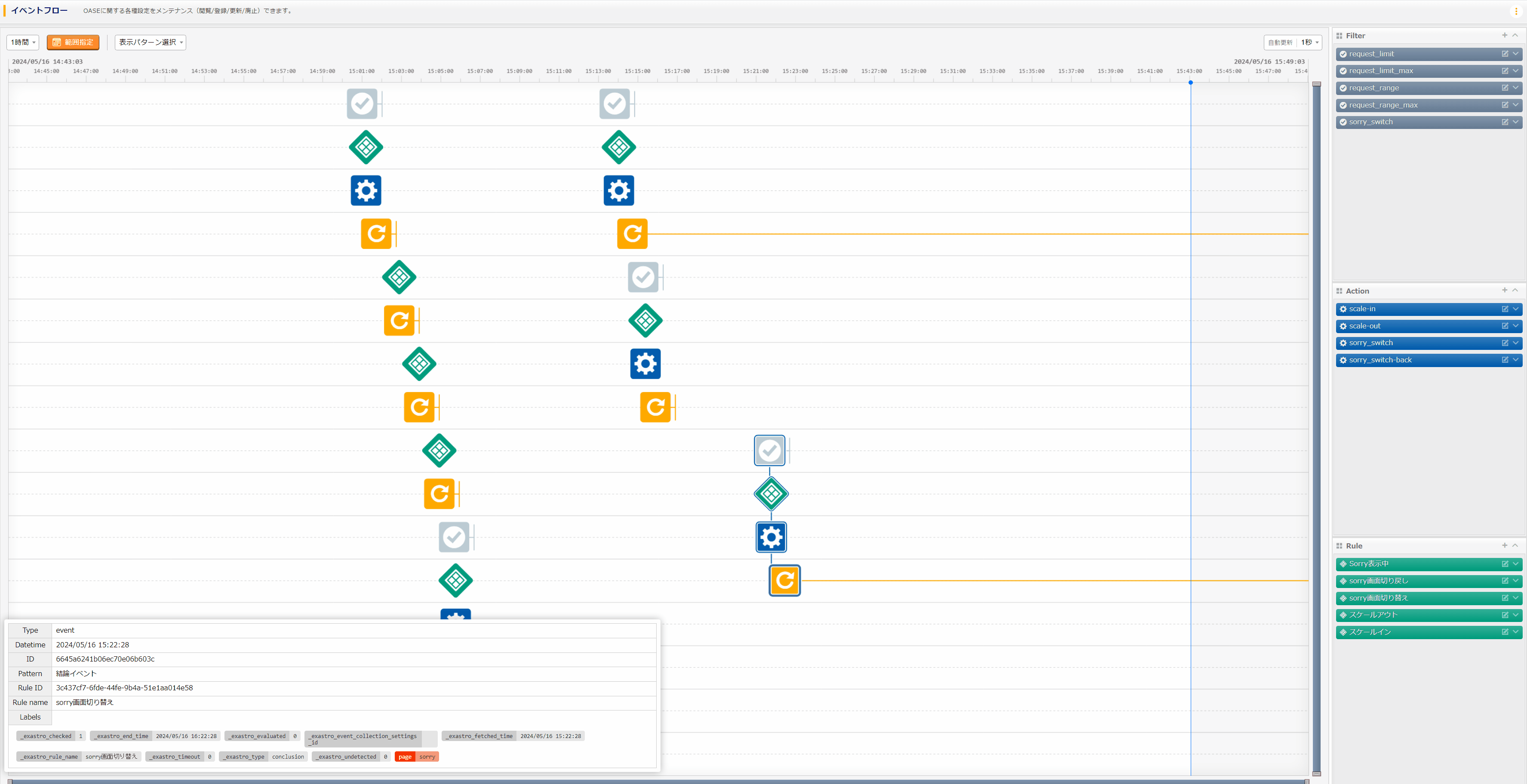Click edit icon on the scale-out action

point(1505,326)
